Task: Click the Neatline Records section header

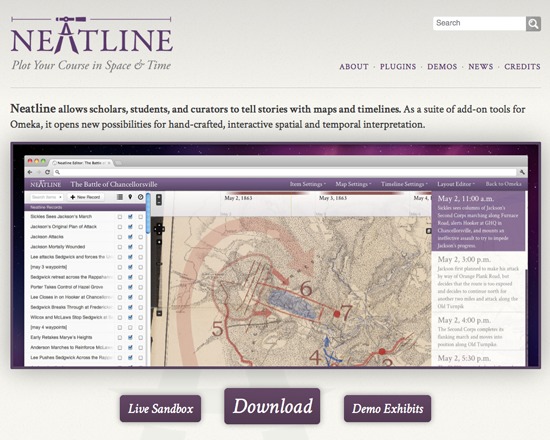Action: (x=85, y=207)
